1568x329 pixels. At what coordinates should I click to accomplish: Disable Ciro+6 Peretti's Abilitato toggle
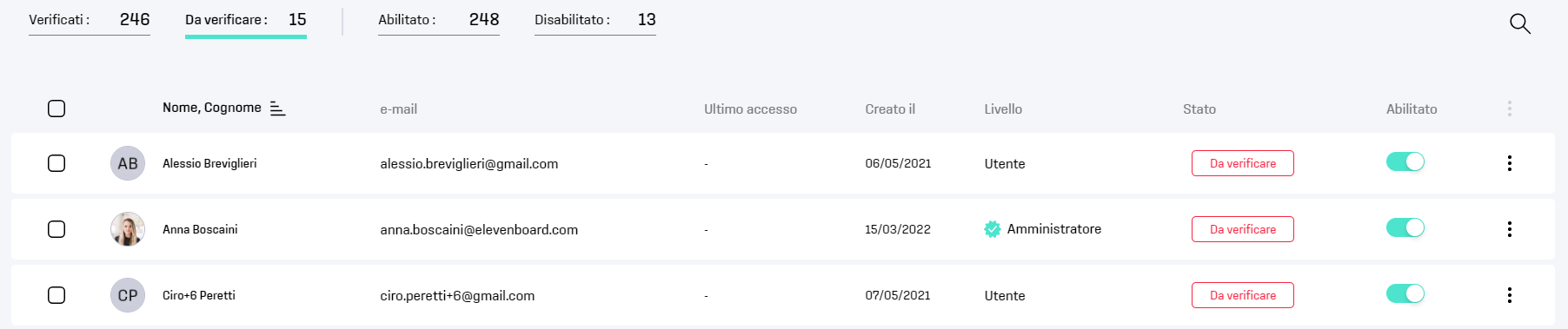click(x=1405, y=293)
